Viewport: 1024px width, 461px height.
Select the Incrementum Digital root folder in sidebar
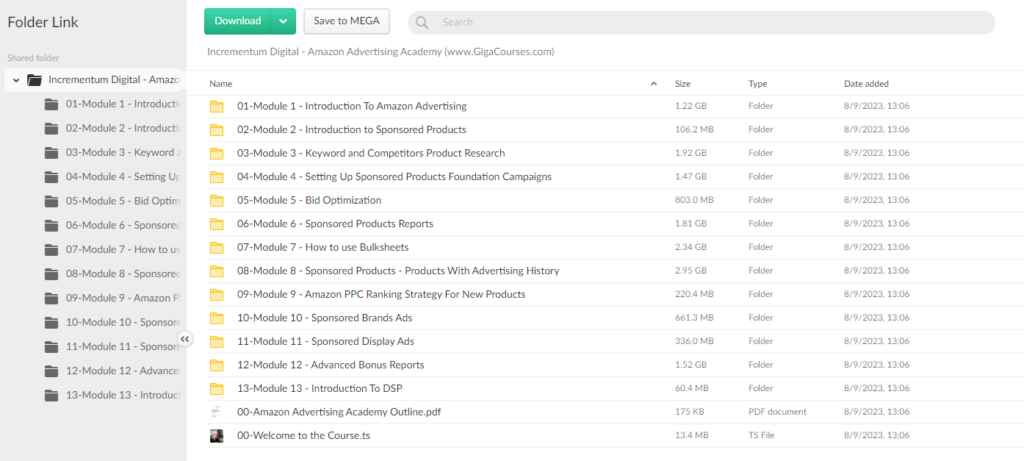(93, 80)
